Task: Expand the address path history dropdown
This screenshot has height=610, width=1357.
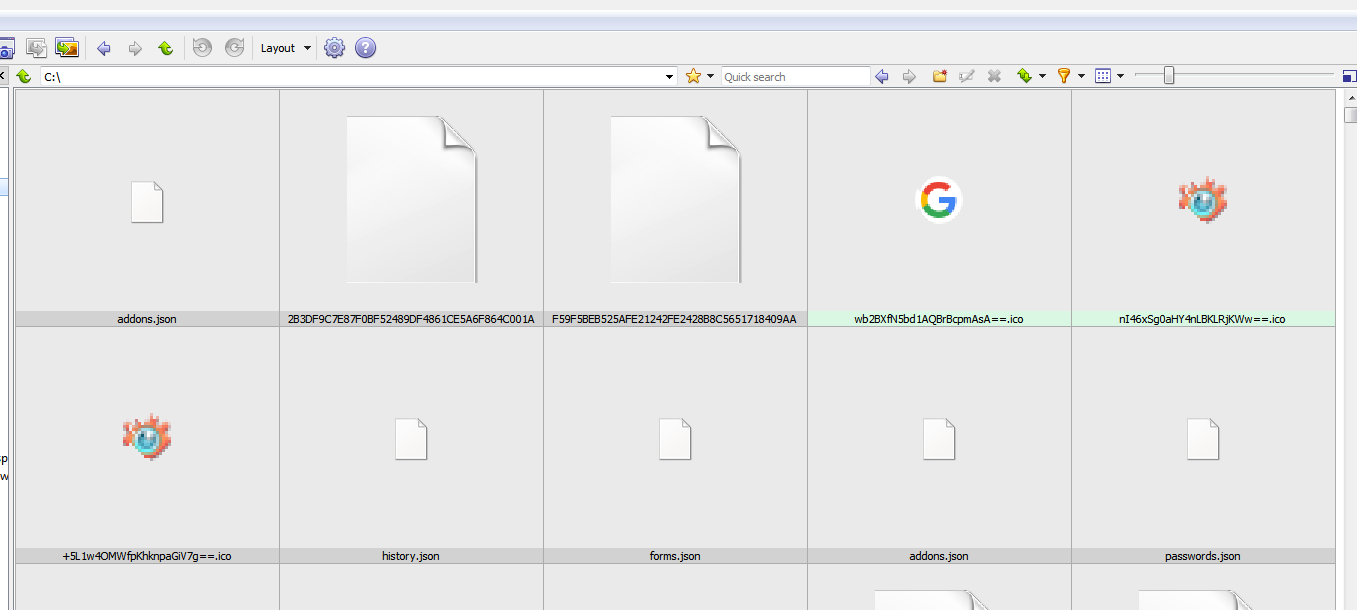Action: click(x=670, y=77)
